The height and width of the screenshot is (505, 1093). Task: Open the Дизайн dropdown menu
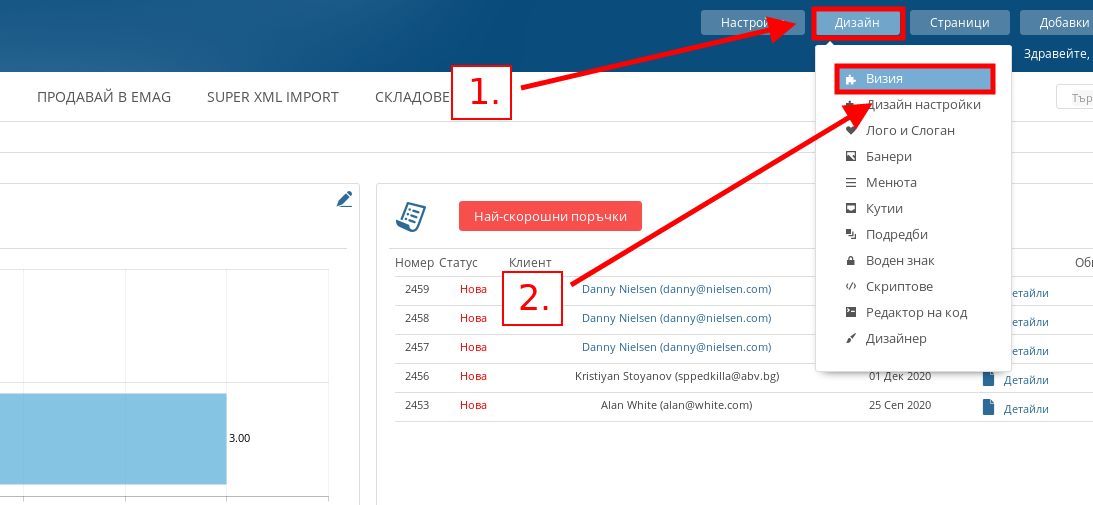coord(857,23)
